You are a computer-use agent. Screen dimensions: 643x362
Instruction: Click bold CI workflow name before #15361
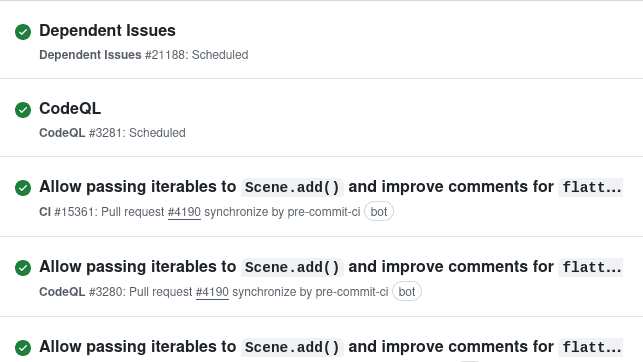click(45, 212)
